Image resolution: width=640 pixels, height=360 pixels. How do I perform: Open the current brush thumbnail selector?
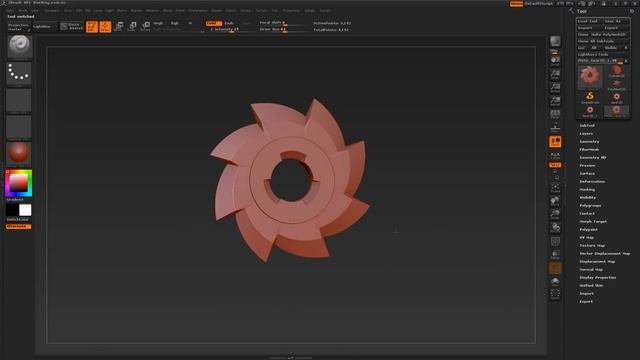coord(19,47)
